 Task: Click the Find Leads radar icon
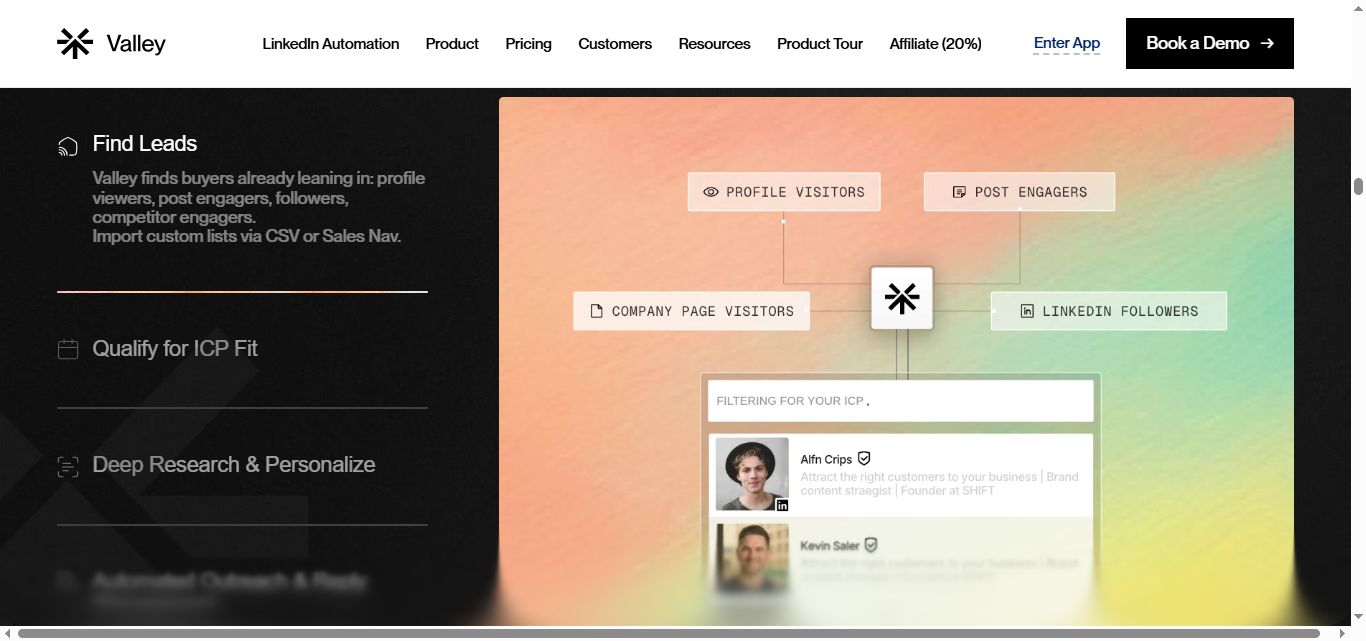[68, 147]
